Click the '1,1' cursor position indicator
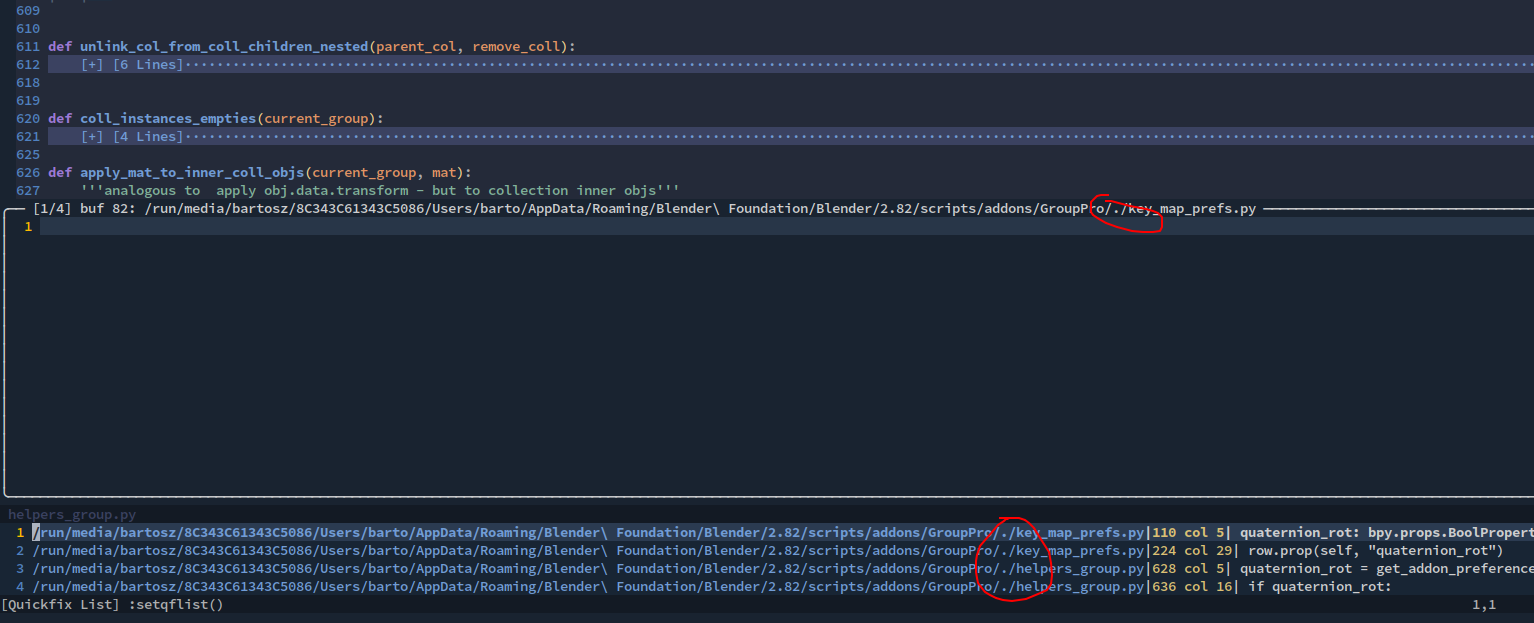This screenshot has height=623, width=1534. 1484,605
